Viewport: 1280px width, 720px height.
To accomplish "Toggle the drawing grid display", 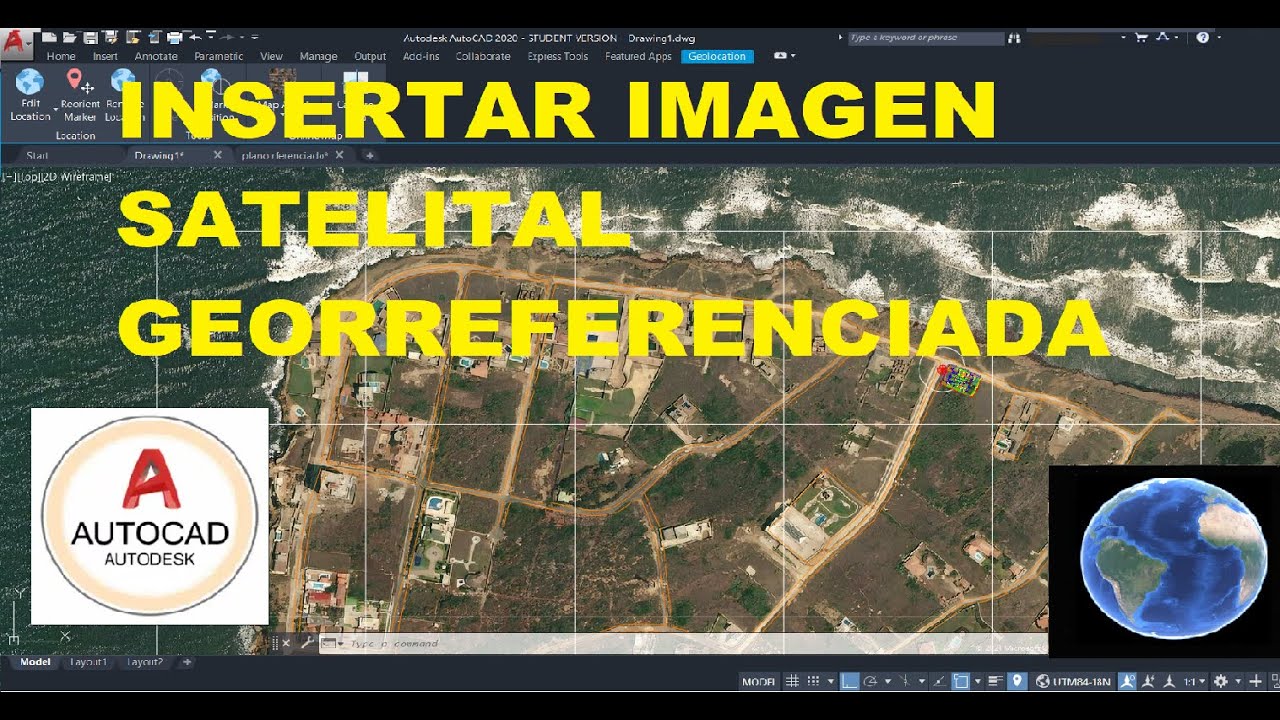I will 792,681.
